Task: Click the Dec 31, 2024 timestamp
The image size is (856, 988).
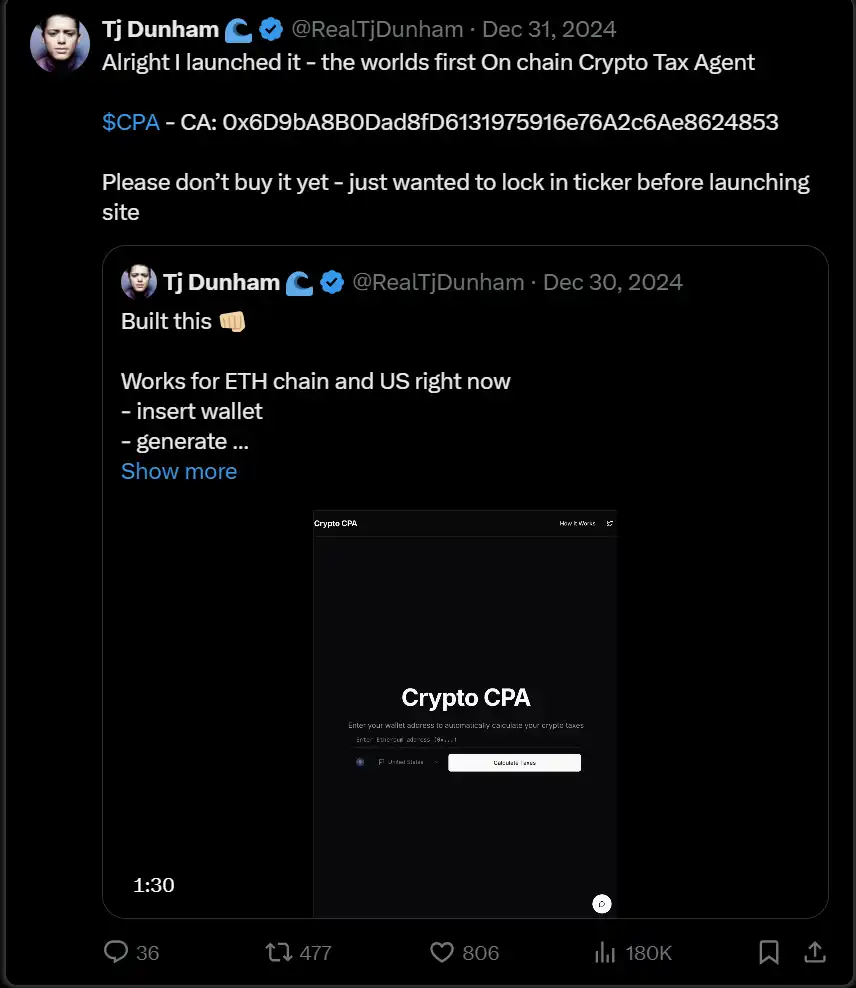Action: [x=549, y=30]
